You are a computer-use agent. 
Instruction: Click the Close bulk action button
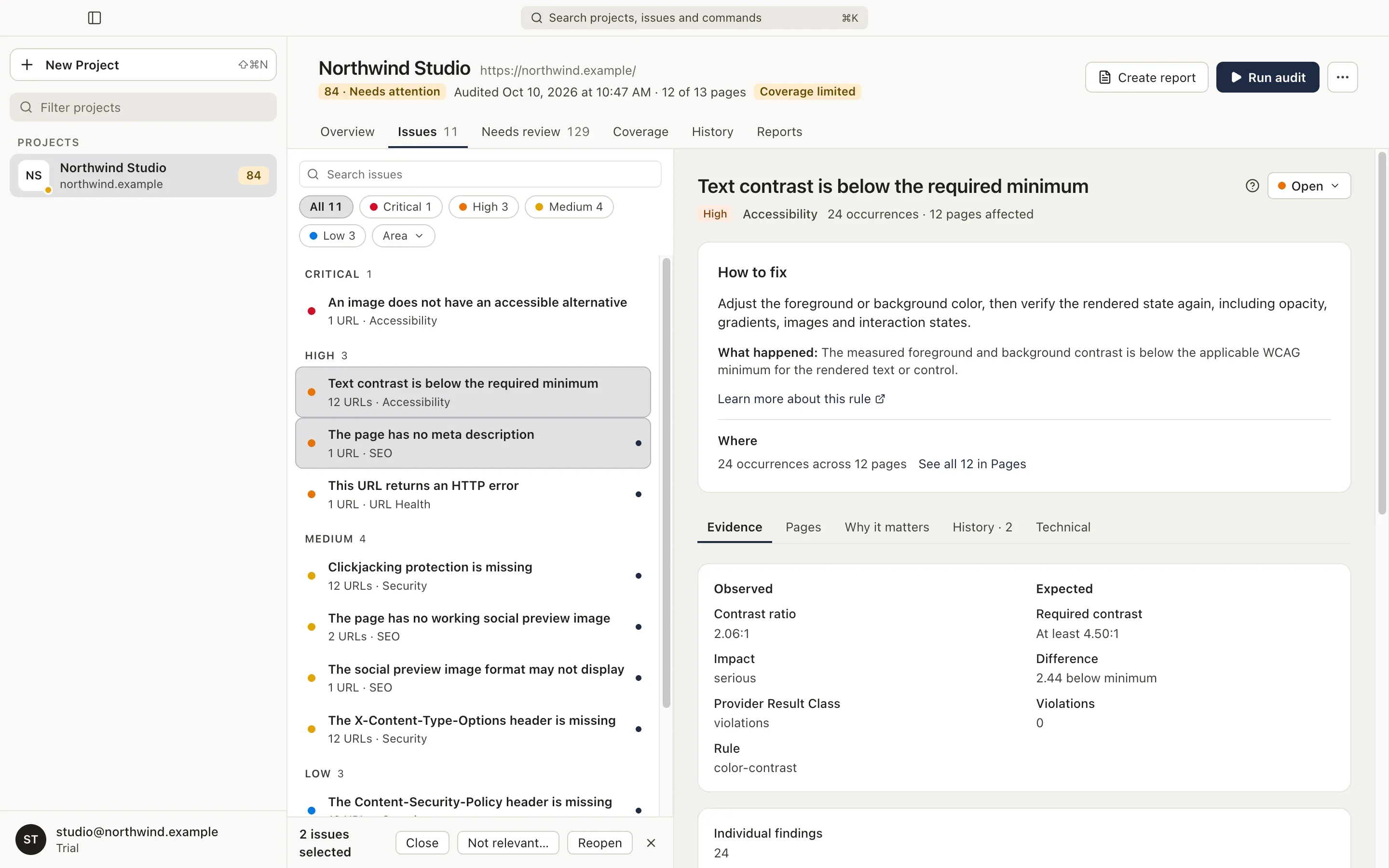click(422, 843)
